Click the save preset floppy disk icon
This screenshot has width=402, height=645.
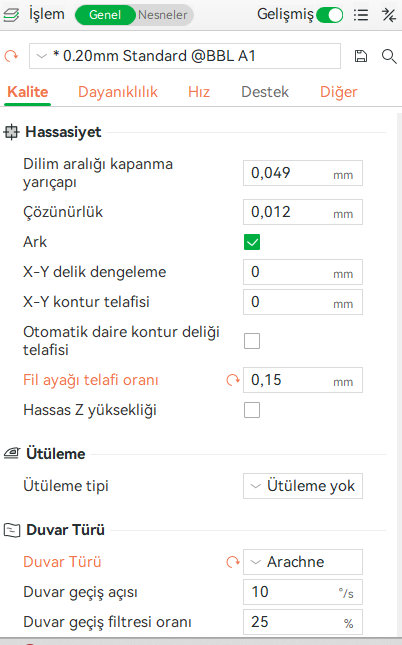coord(360,56)
